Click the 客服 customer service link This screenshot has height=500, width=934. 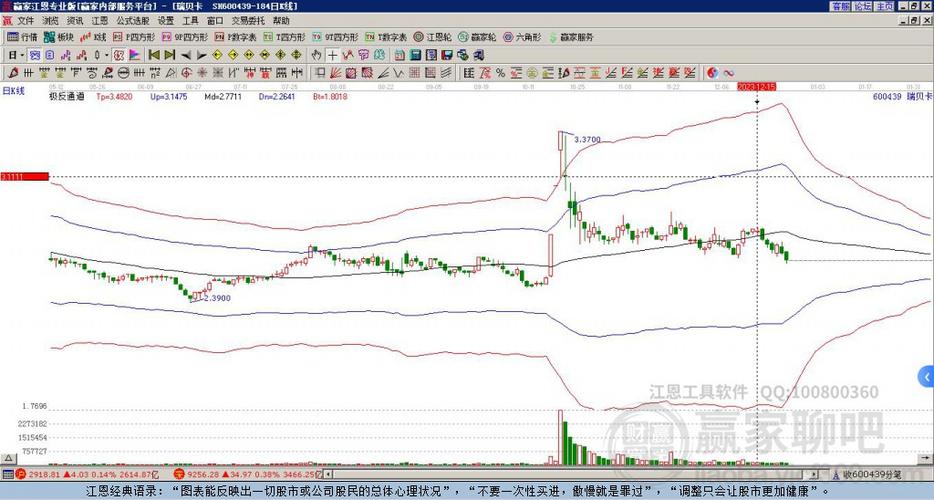[x=840, y=6]
